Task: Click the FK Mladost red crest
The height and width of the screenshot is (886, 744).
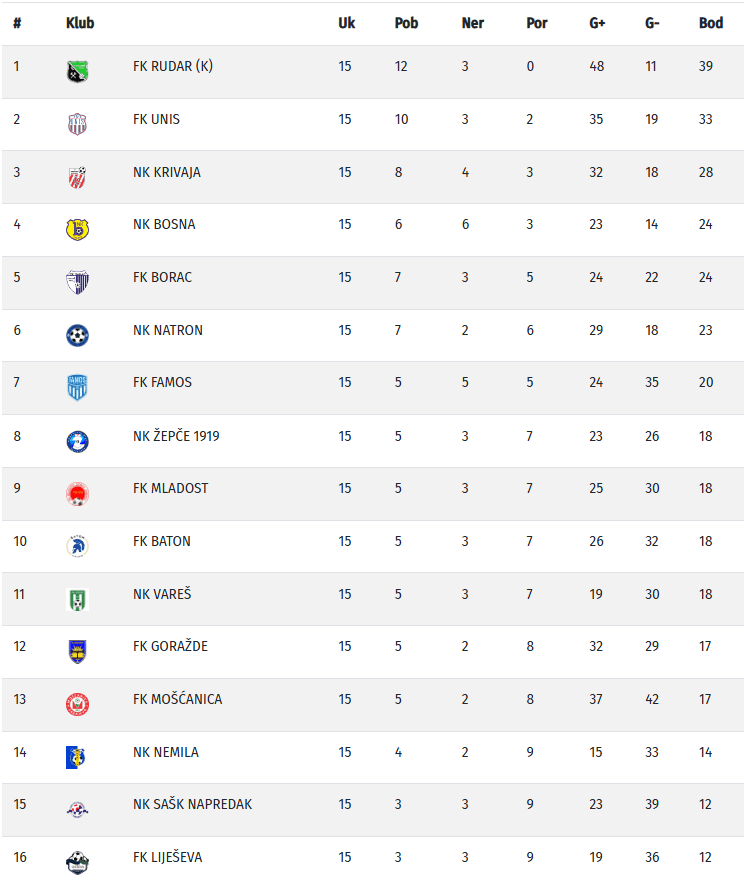Action: [x=77, y=493]
